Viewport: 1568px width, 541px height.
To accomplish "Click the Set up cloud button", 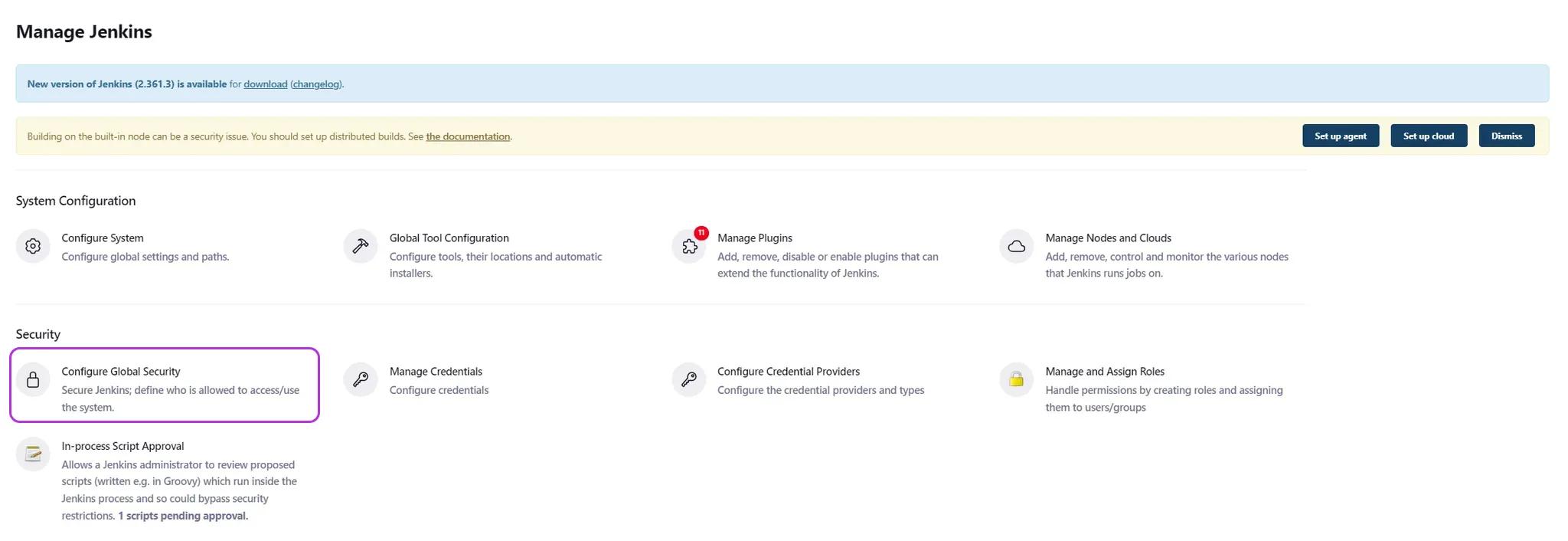I will (x=1429, y=136).
